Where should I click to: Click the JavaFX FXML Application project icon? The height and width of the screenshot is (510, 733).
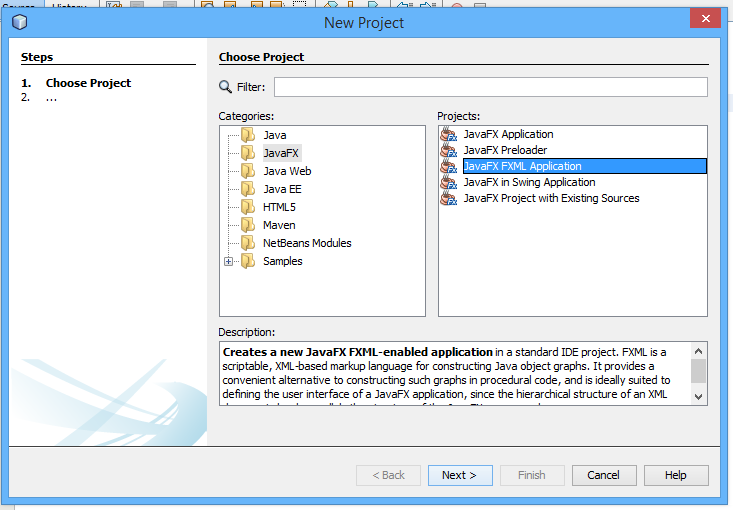pos(449,166)
